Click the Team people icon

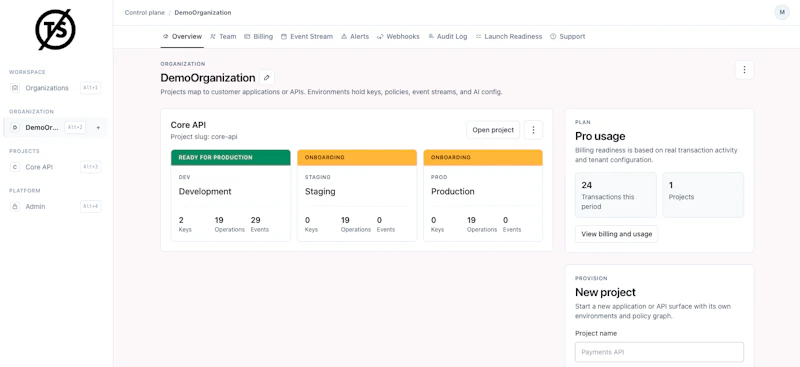tap(213, 37)
